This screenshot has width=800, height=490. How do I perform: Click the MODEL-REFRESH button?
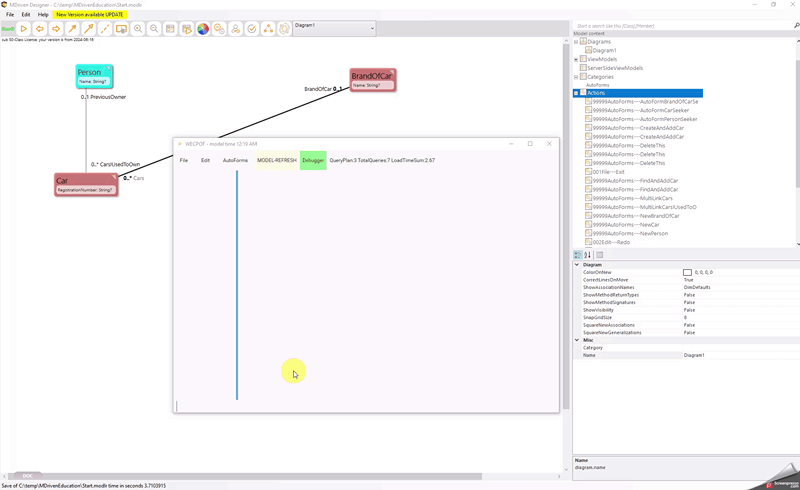coord(276,160)
